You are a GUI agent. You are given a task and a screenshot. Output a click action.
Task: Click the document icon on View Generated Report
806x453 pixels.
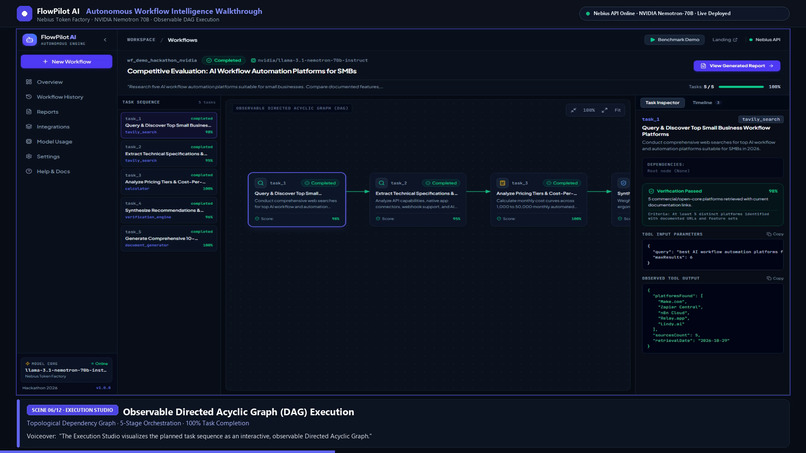[x=703, y=66]
